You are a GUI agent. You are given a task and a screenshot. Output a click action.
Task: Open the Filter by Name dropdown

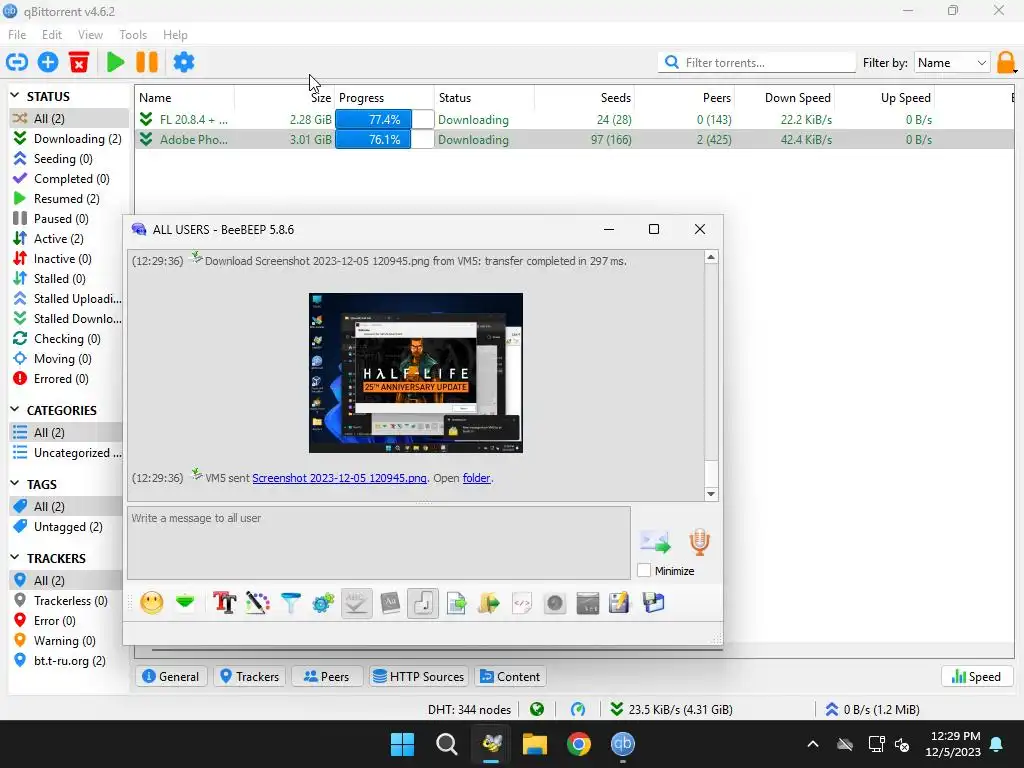click(x=952, y=63)
